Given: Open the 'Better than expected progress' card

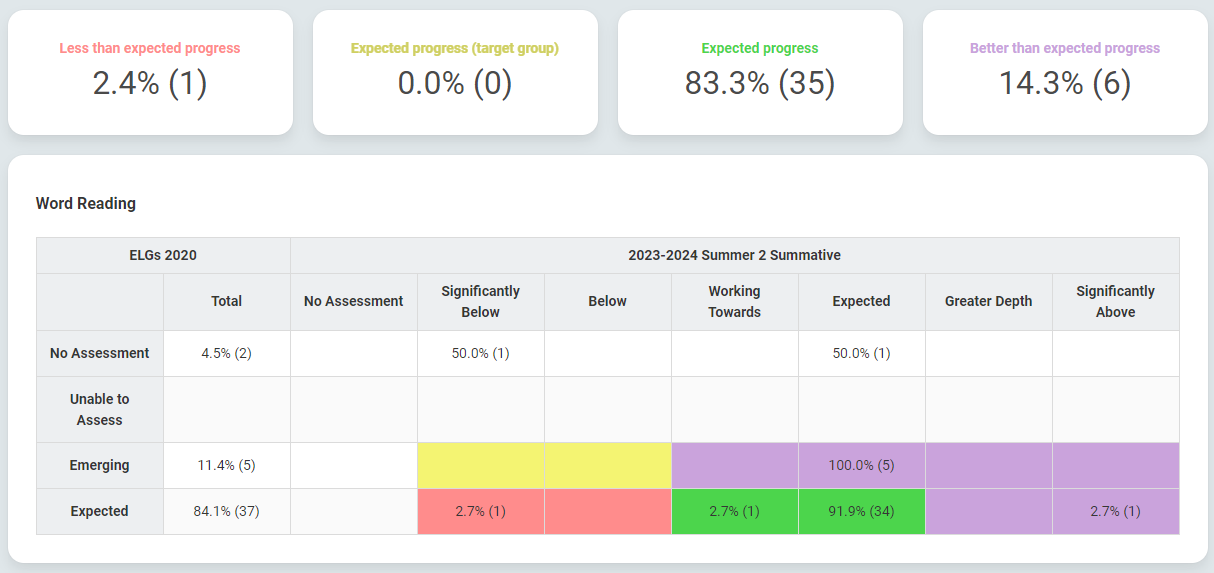Looking at the screenshot, I should tap(1065, 72).
